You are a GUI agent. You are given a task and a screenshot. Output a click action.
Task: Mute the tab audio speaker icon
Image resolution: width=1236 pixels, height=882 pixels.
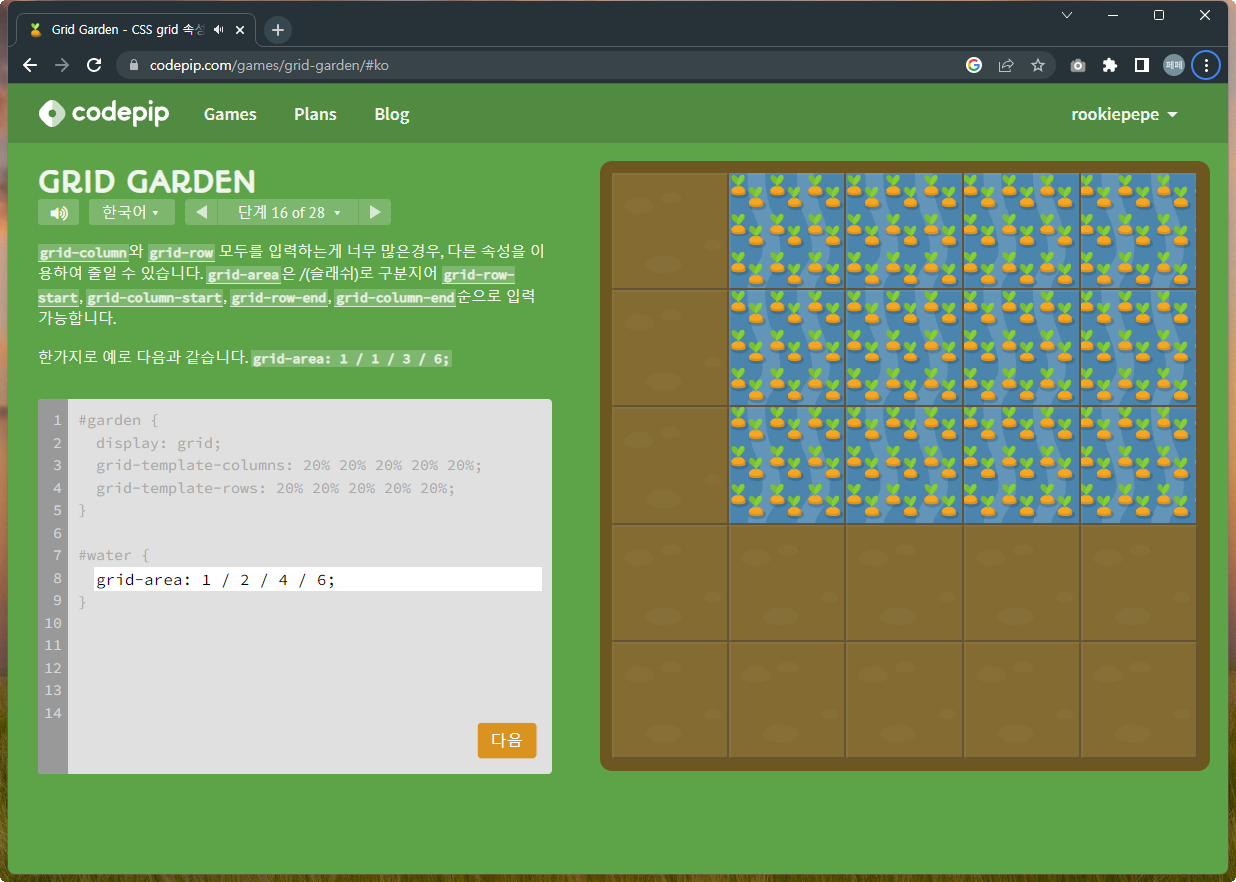point(218,30)
